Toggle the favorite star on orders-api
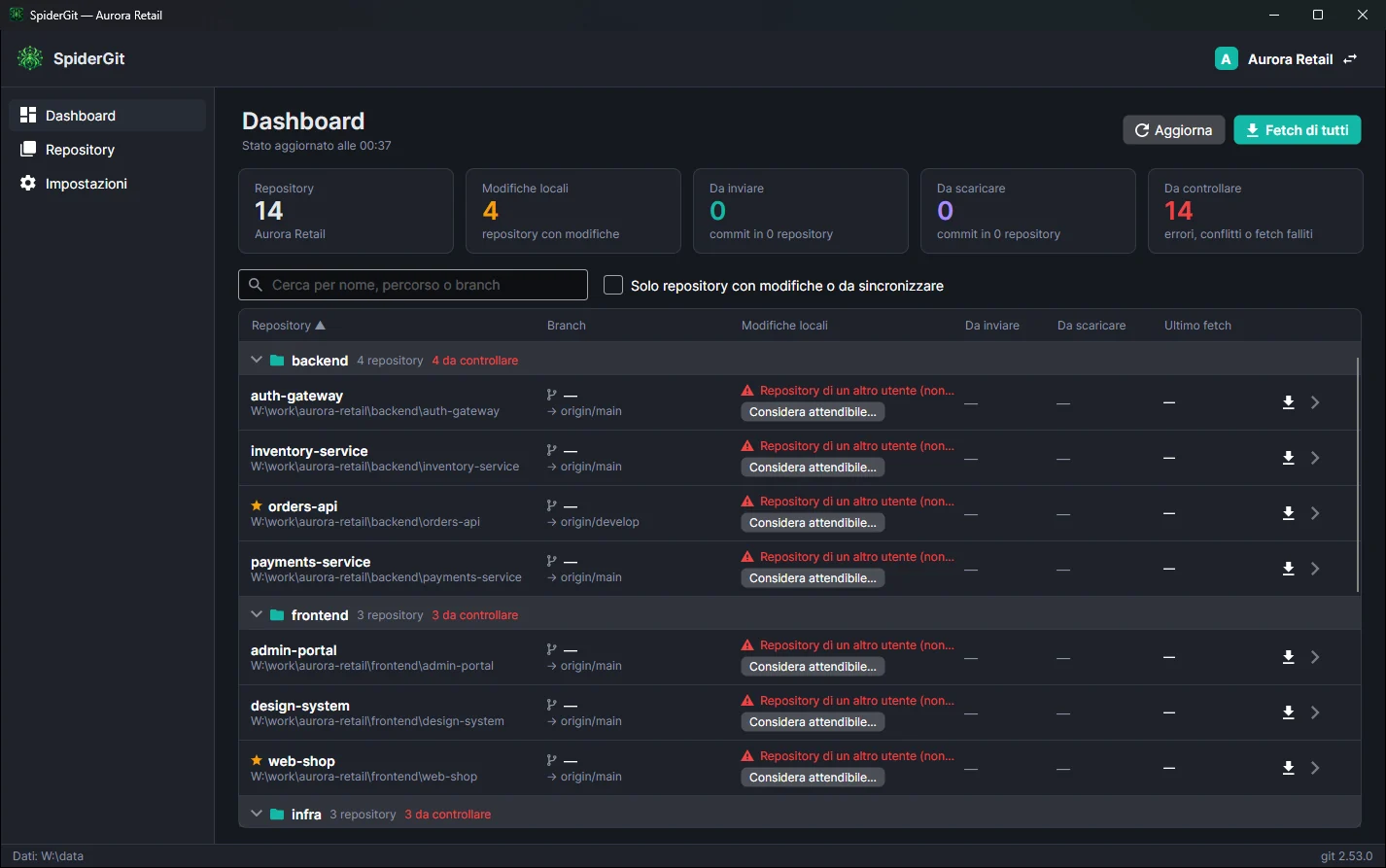The image size is (1386, 868). coord(257,505)
